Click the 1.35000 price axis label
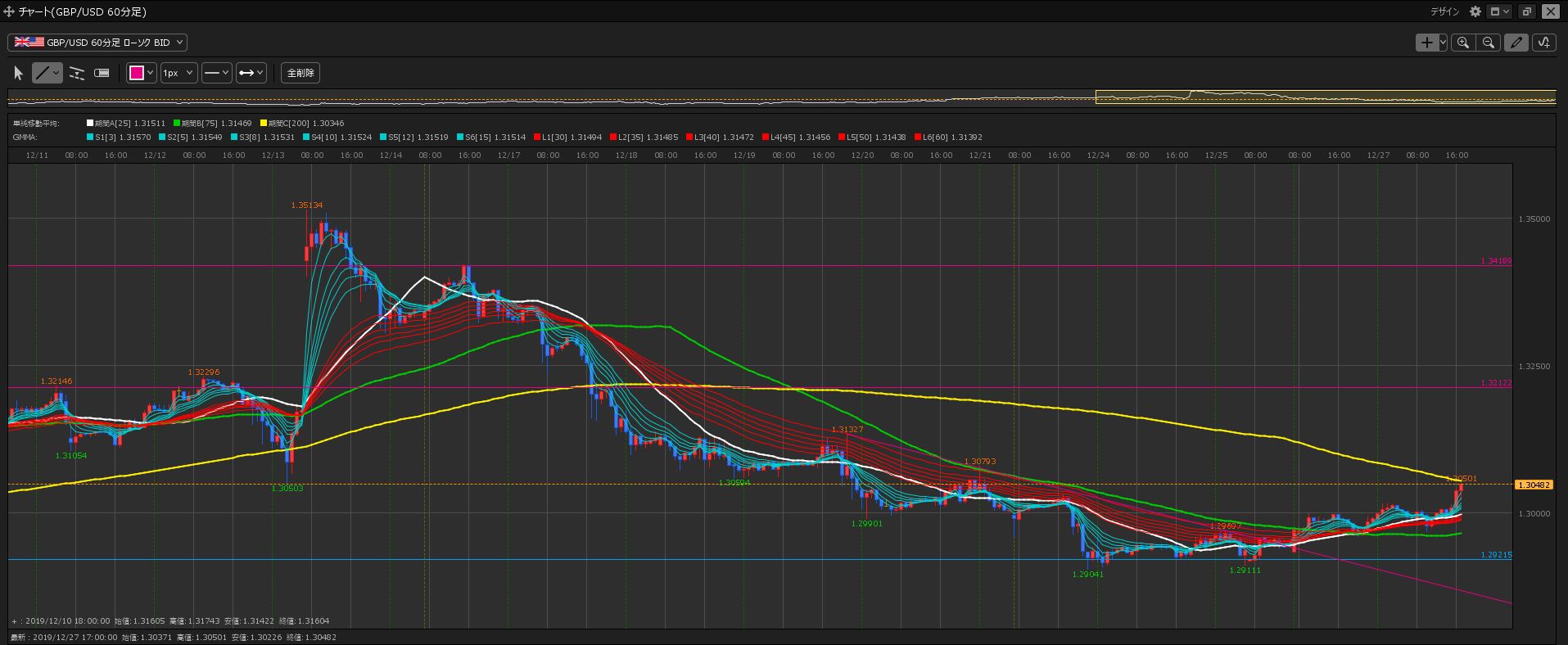The image size is (1568, 645). click(1534, 219)
